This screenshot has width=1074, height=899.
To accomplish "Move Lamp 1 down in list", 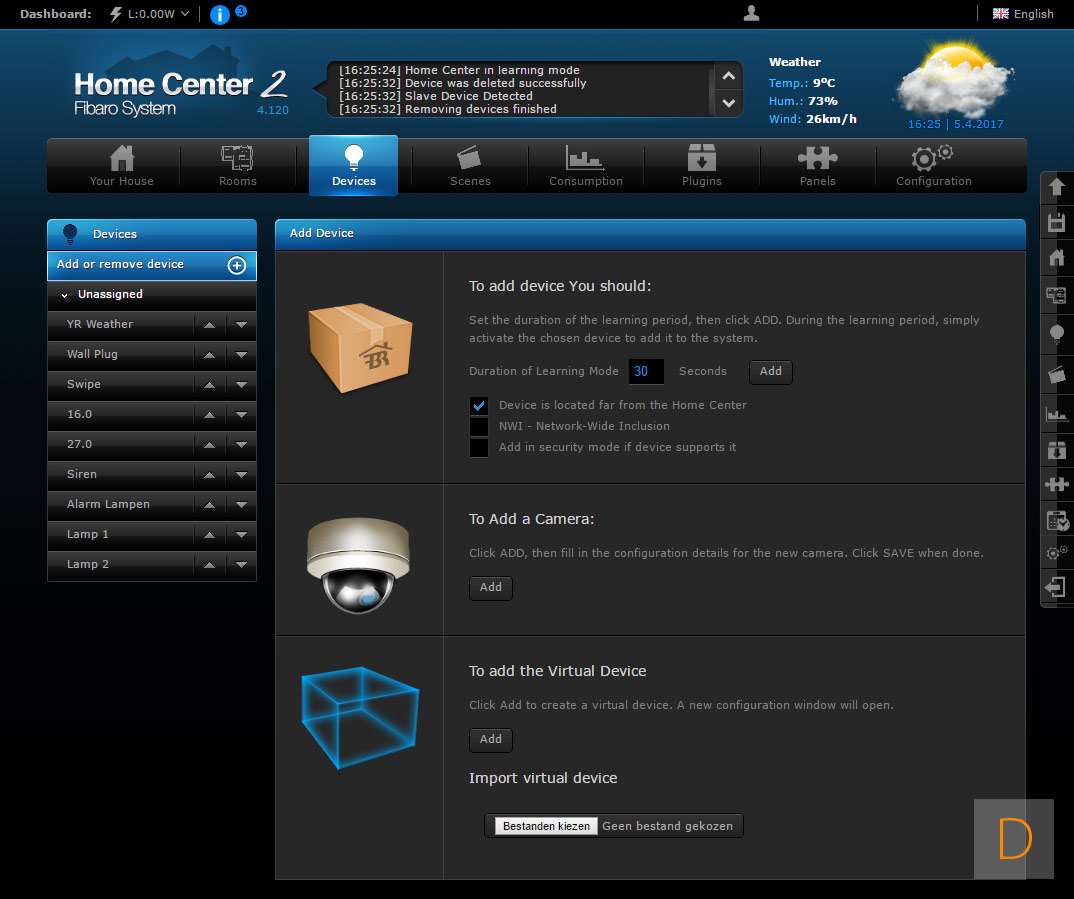I will click(241, 535).
